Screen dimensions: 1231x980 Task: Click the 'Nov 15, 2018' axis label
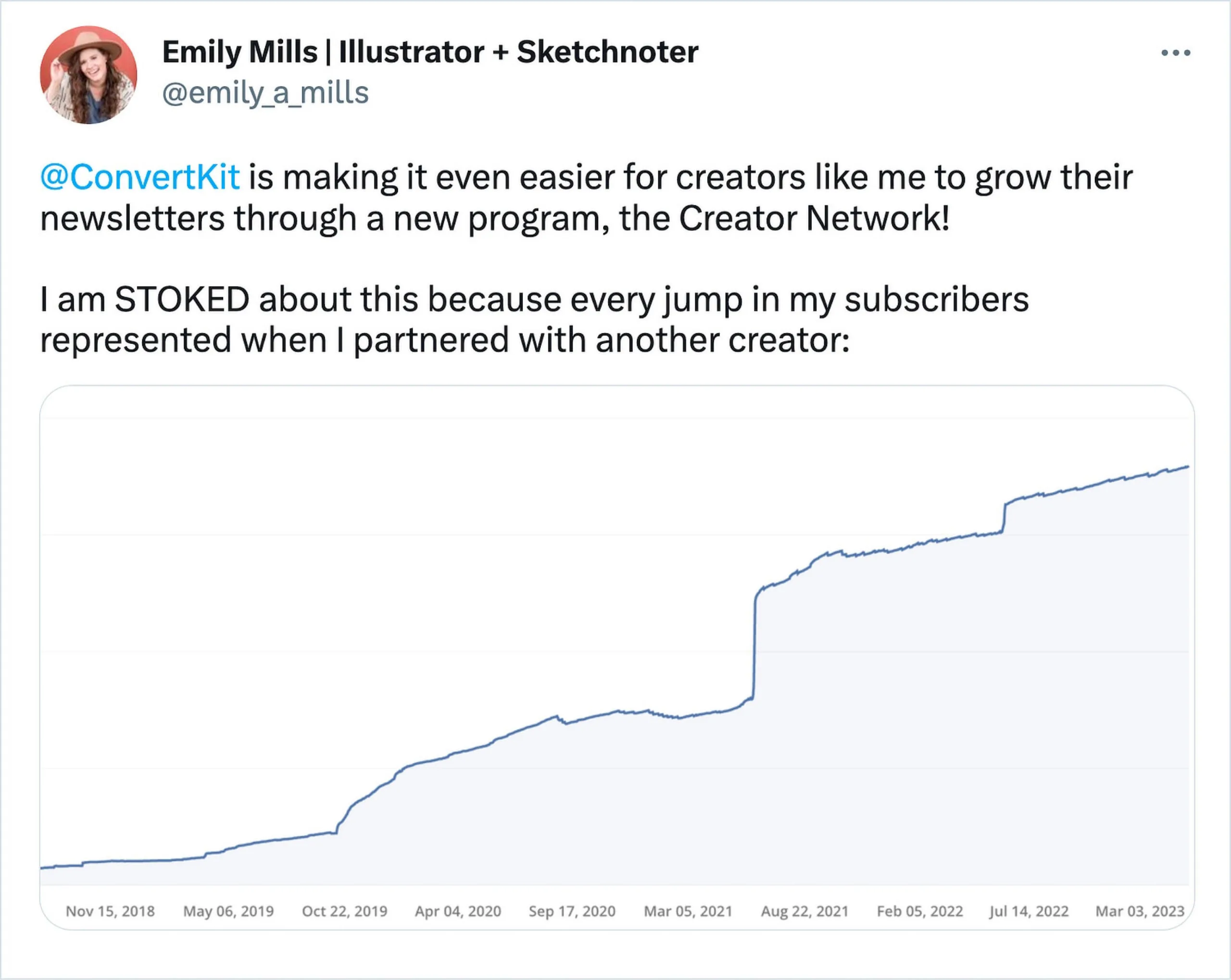110,911
